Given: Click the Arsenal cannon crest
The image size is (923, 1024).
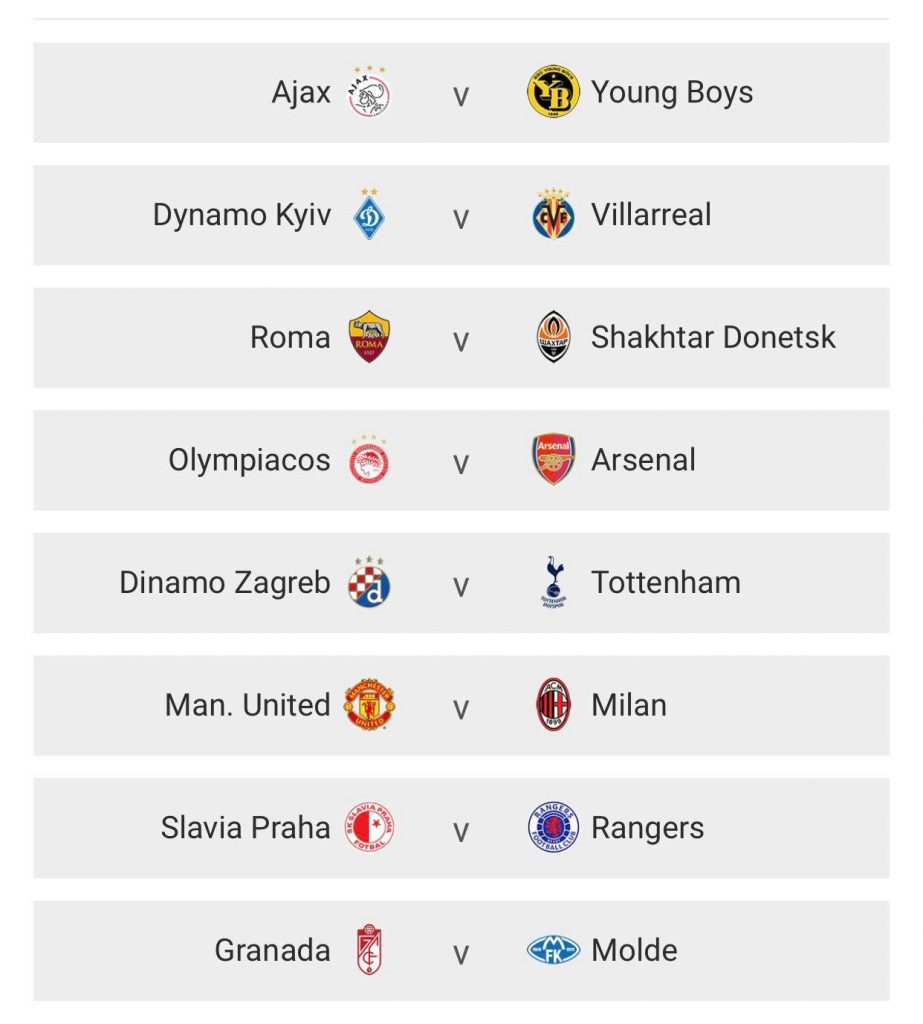Looking at the screenshot, I should 553,460.
